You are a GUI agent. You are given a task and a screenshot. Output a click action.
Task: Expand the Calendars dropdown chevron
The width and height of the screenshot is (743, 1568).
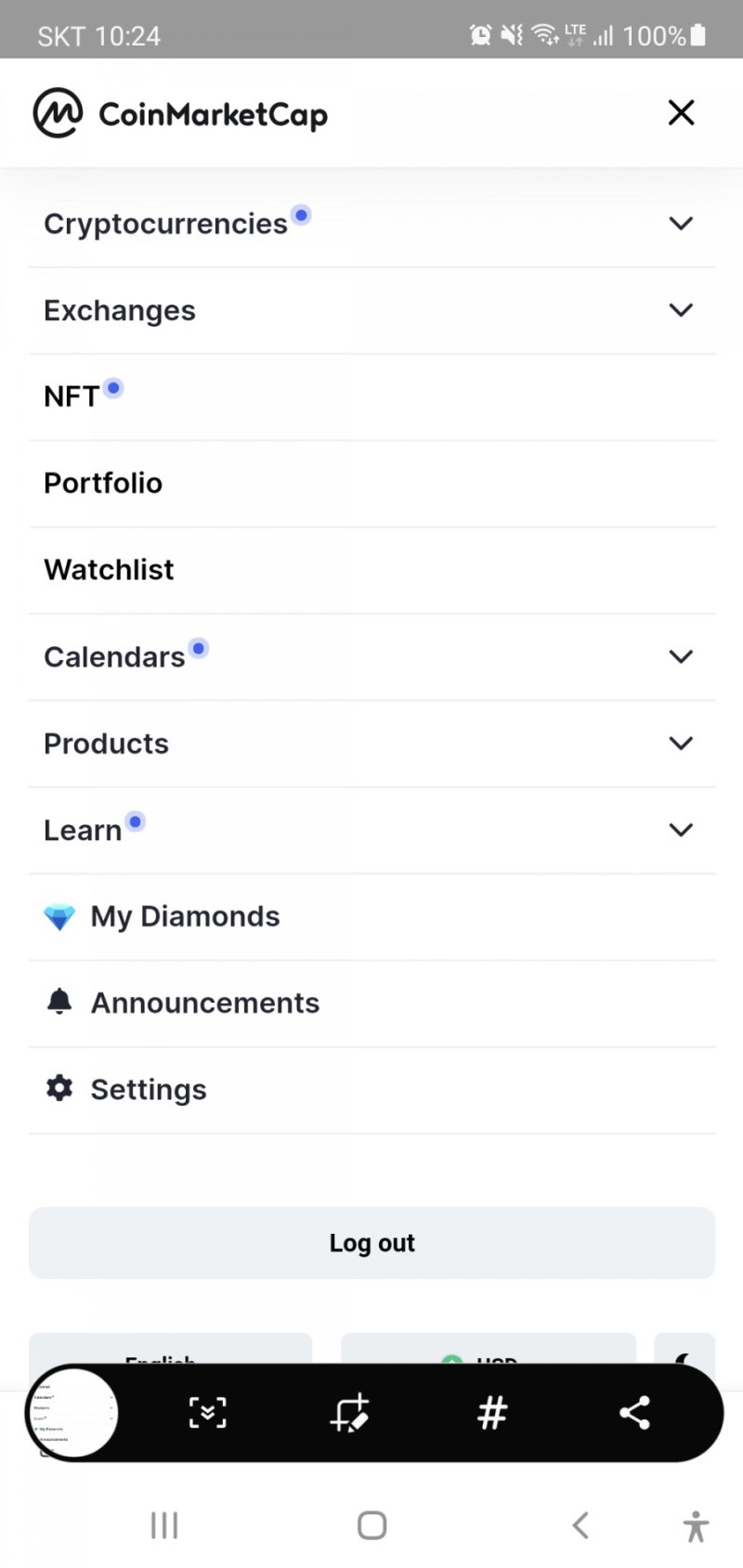tap(681, 657)
